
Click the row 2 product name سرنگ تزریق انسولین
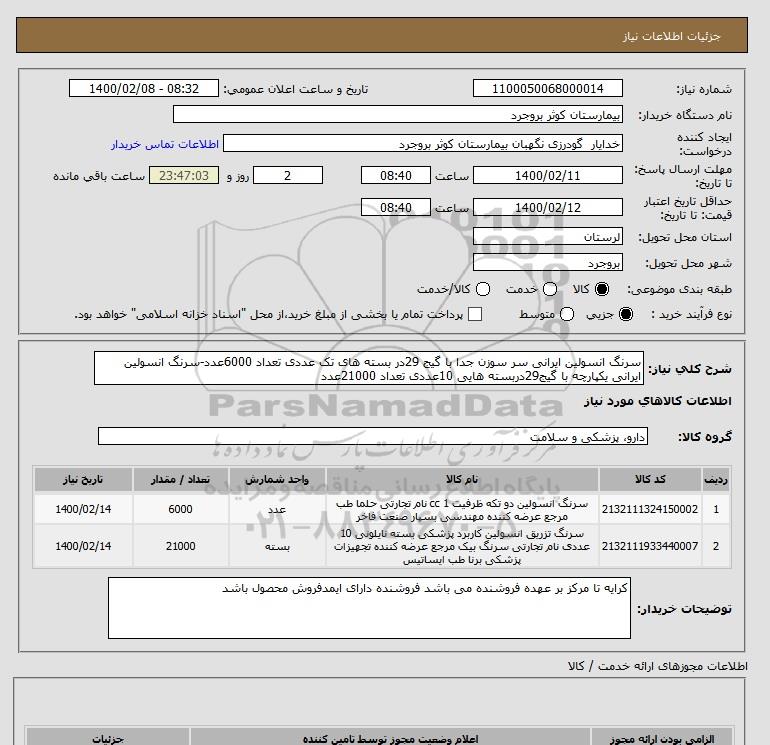coord(462,547)
